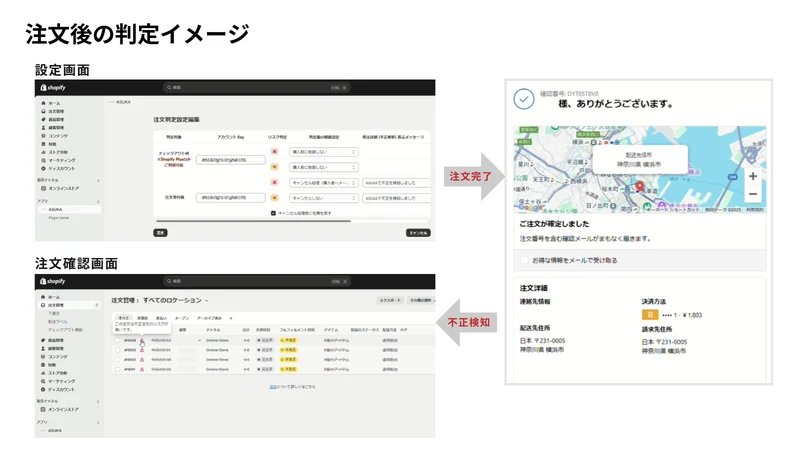The height and width of the screenshot is (450, 800).
Task: Open the ASUKA app in 設定画面 sidebar
Action: [69, 210]
